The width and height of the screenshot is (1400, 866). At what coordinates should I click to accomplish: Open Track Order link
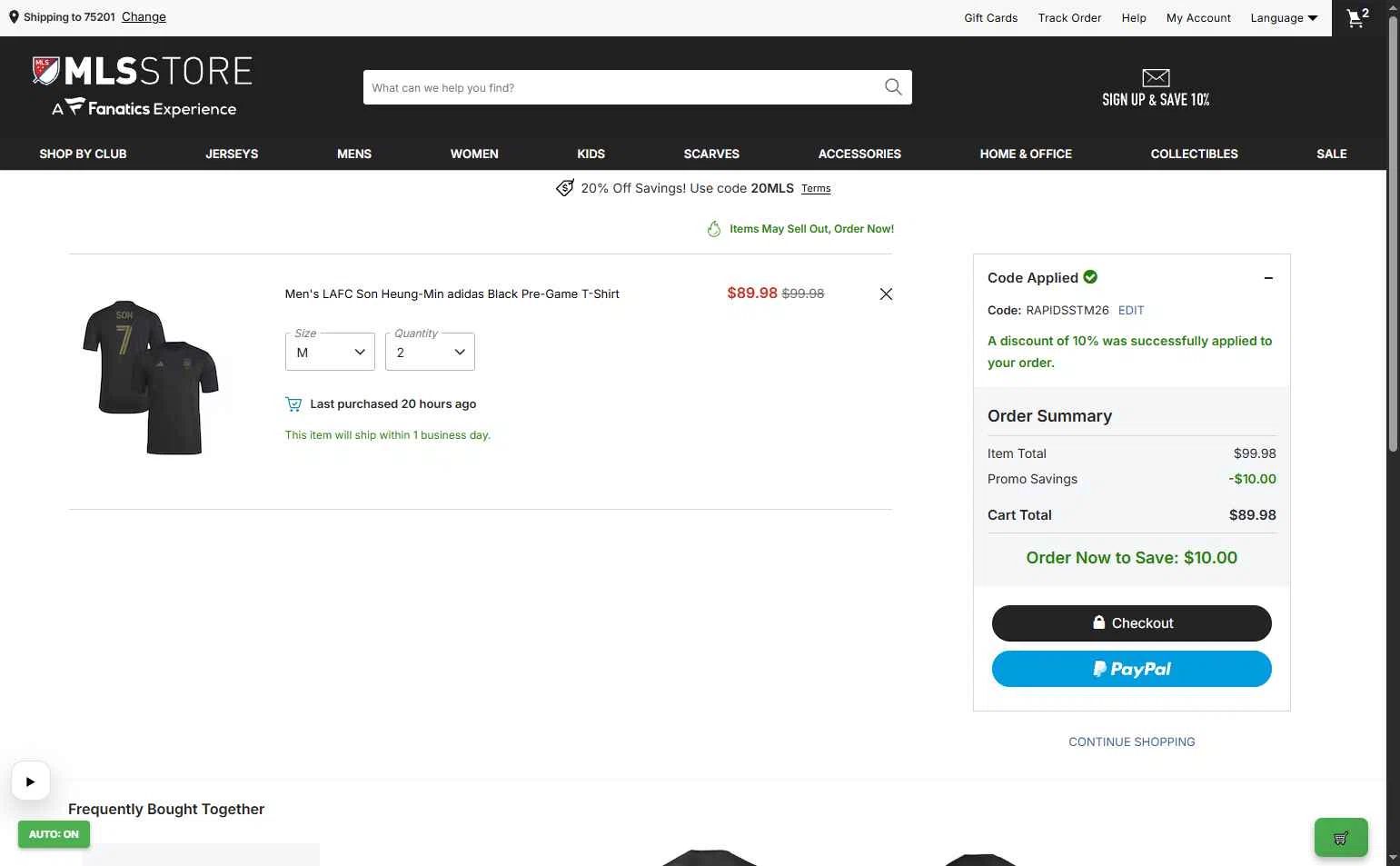pos(1069,18)
